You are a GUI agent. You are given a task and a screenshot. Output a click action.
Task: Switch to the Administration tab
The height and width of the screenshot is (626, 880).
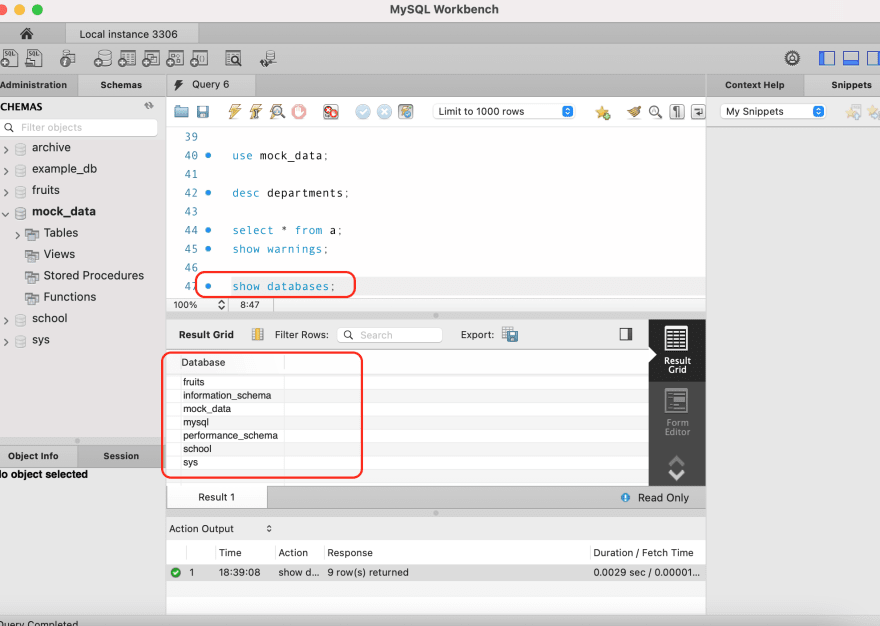[33, 85]
